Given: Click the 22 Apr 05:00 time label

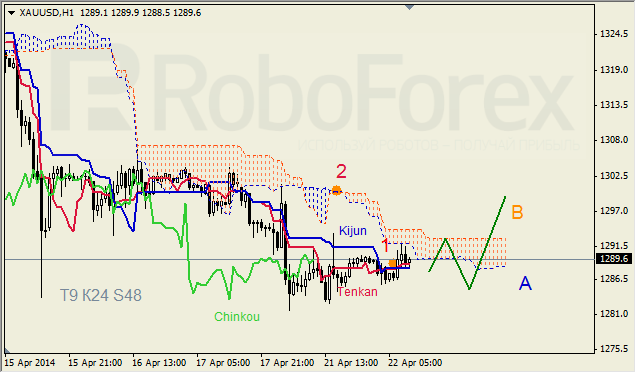Looking at the screenshot, I should click(x=415, y=362).
